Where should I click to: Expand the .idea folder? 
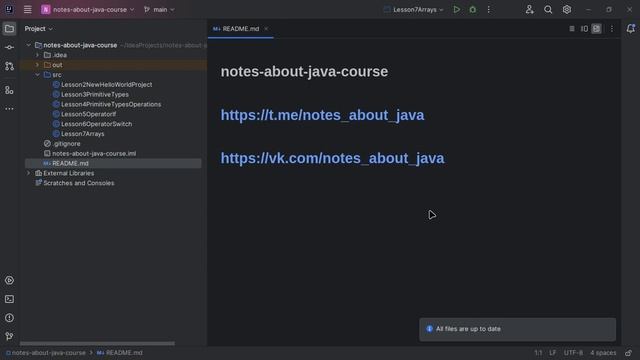[x=38, y=55]
